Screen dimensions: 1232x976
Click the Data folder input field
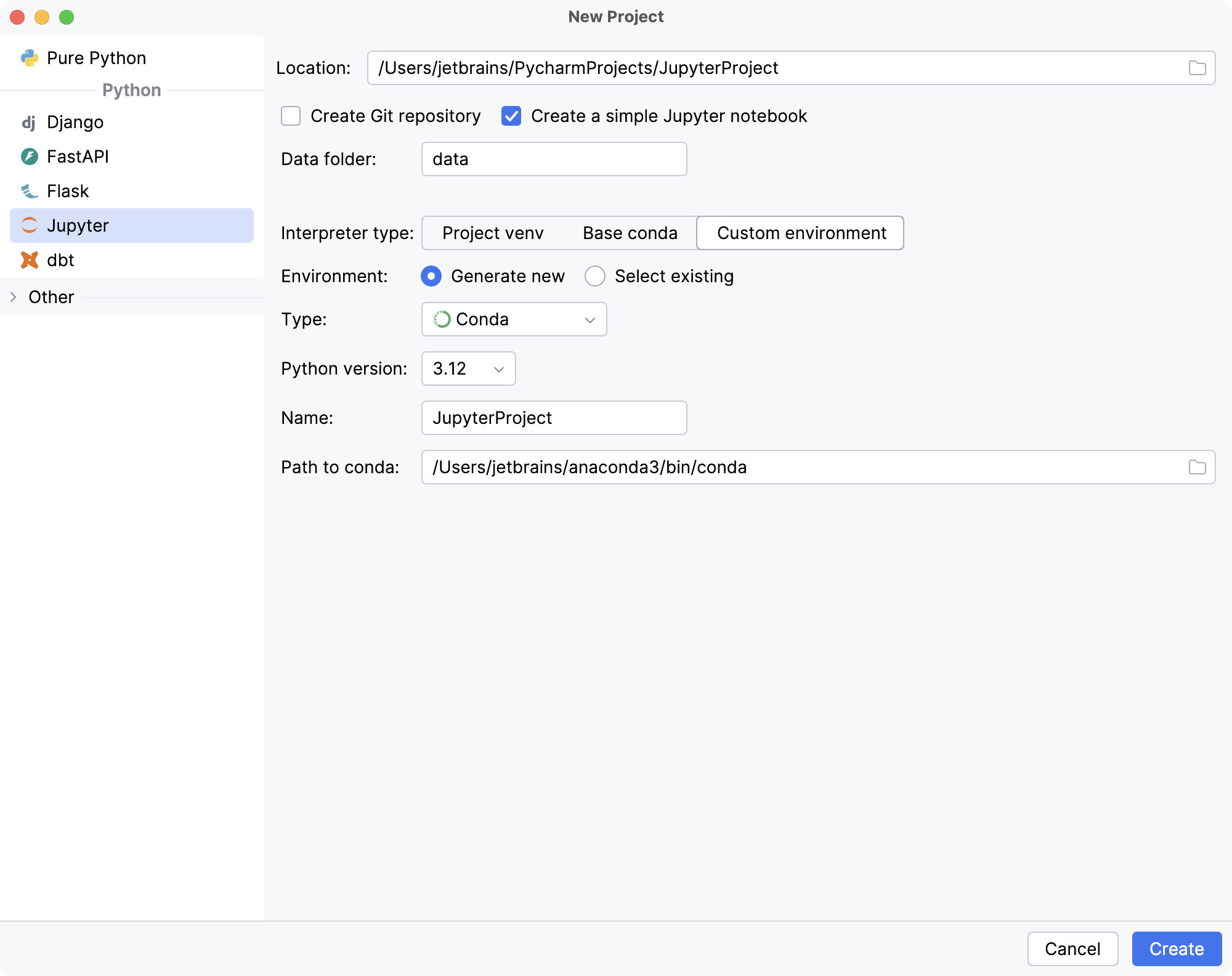tap(553, 159)
